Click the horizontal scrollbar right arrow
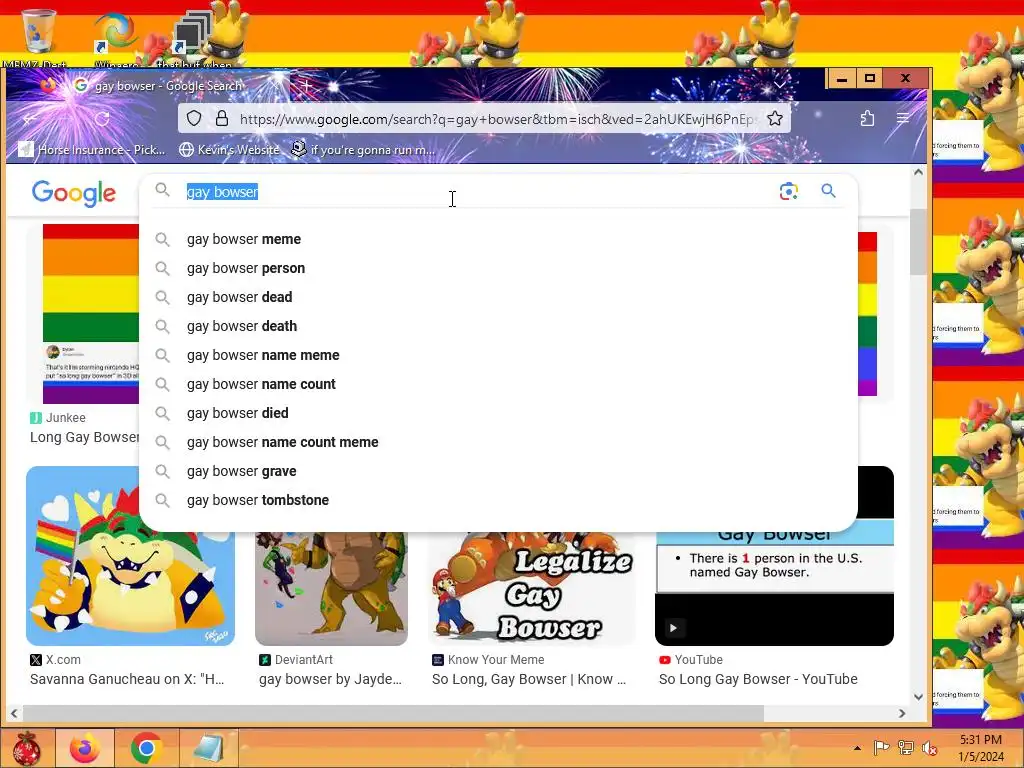Viewport: 1024px width, 768px height. [902, 713]
